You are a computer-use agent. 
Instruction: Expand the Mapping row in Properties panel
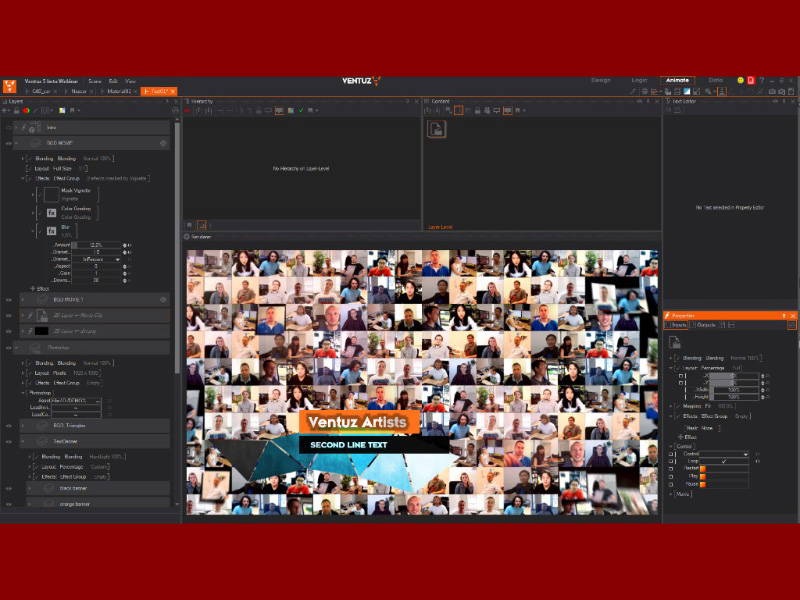(671, 406)
